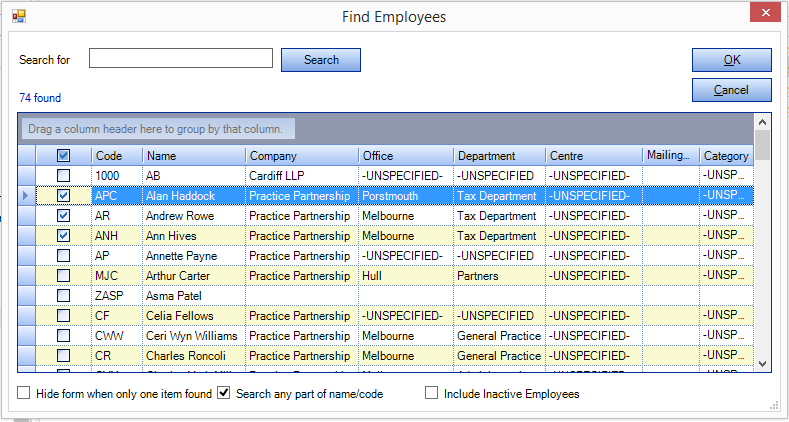Click the Cancel button
Viewport: 789px width, 422px height.
pos(732,90)
